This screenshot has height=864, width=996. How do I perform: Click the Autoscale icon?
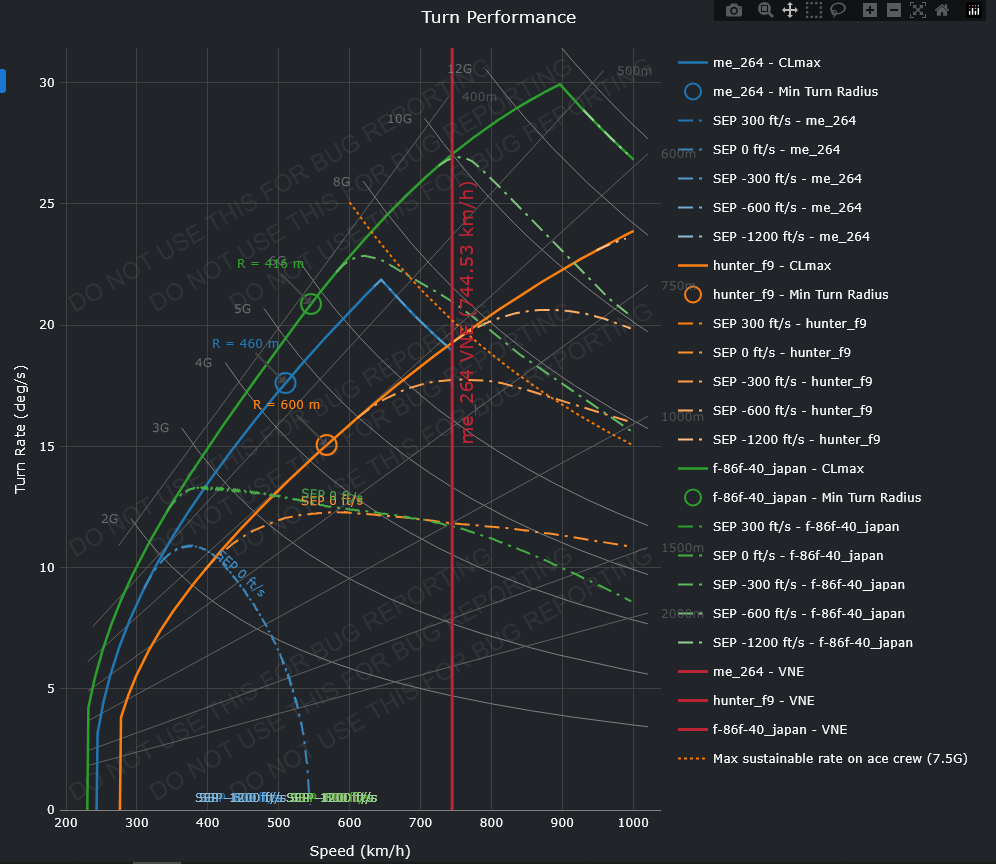coord(918,10)
